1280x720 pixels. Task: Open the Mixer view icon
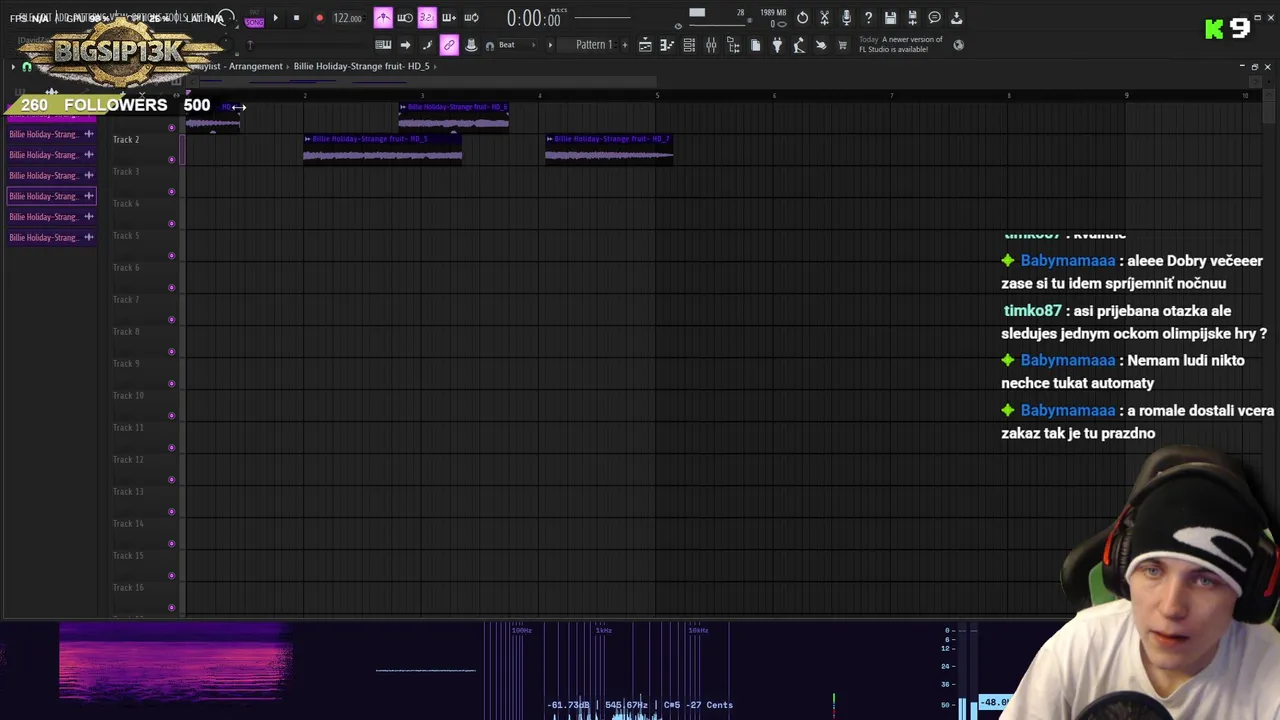pyautogui.click(x=711, y=45)
